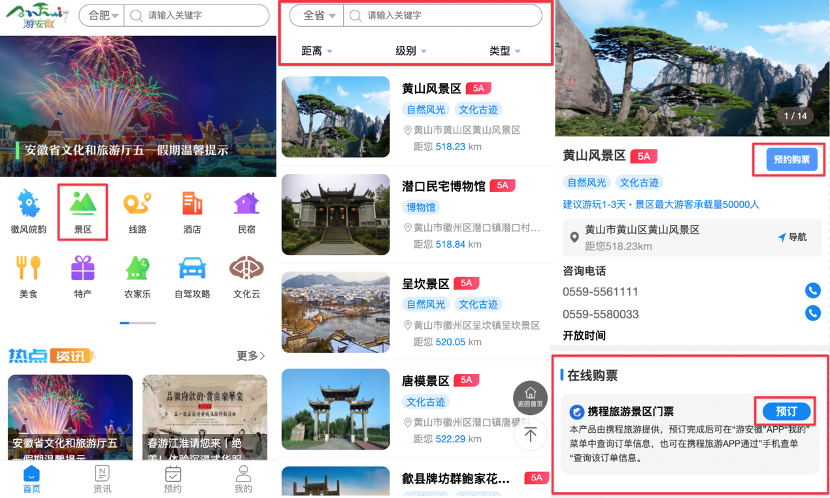
Task: Switch to 资讯 bottom tab
Action: click(x=102, y=479)
